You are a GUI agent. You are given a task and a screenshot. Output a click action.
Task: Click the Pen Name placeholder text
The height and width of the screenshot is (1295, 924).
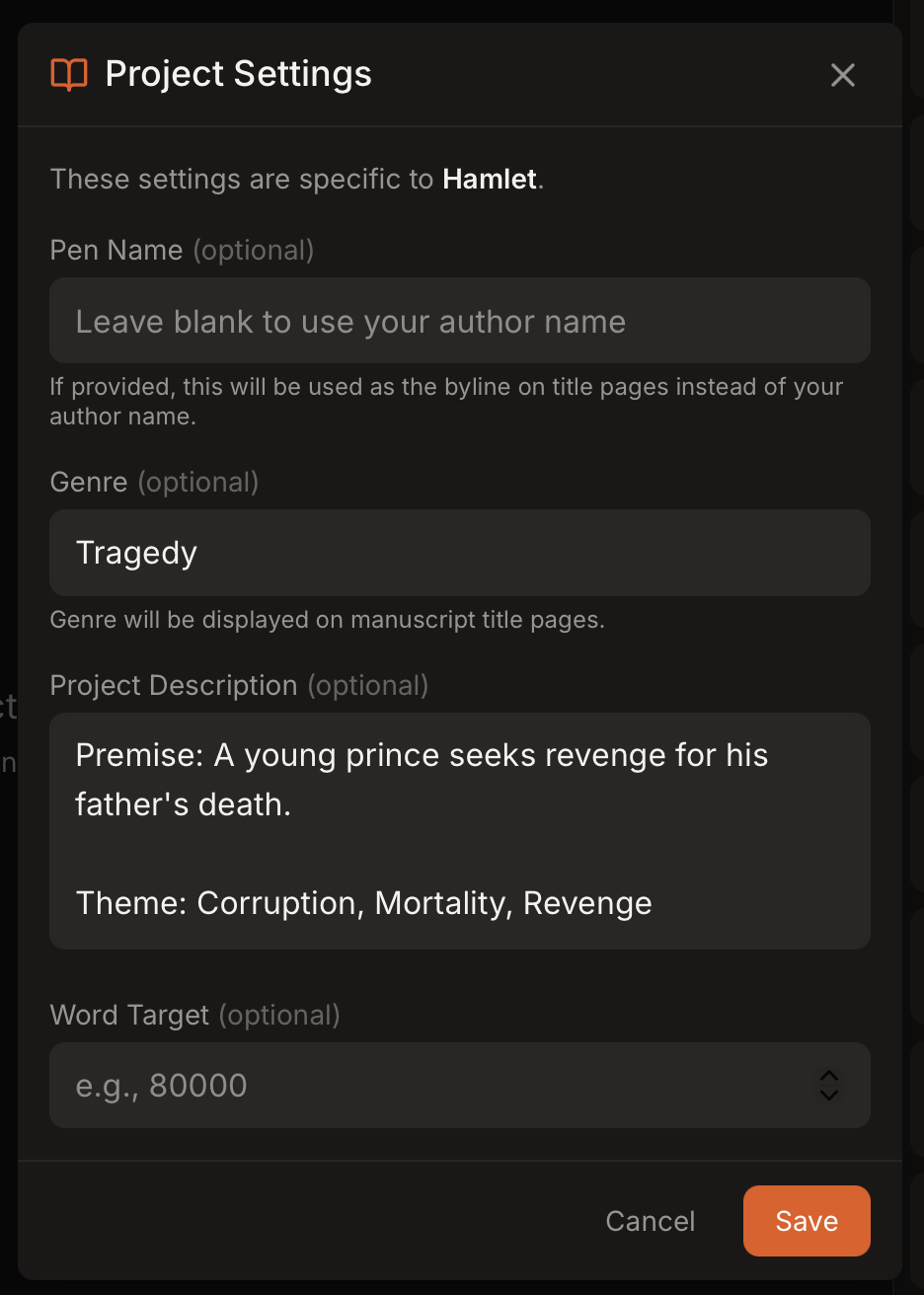350,320
